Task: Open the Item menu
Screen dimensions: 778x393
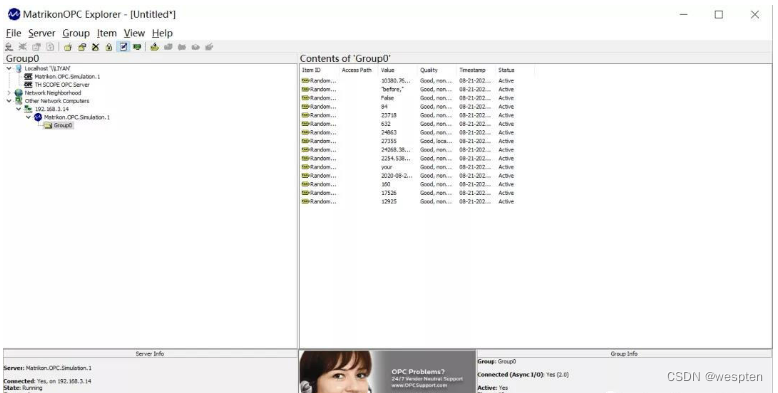Action: (x=107, y=33)
